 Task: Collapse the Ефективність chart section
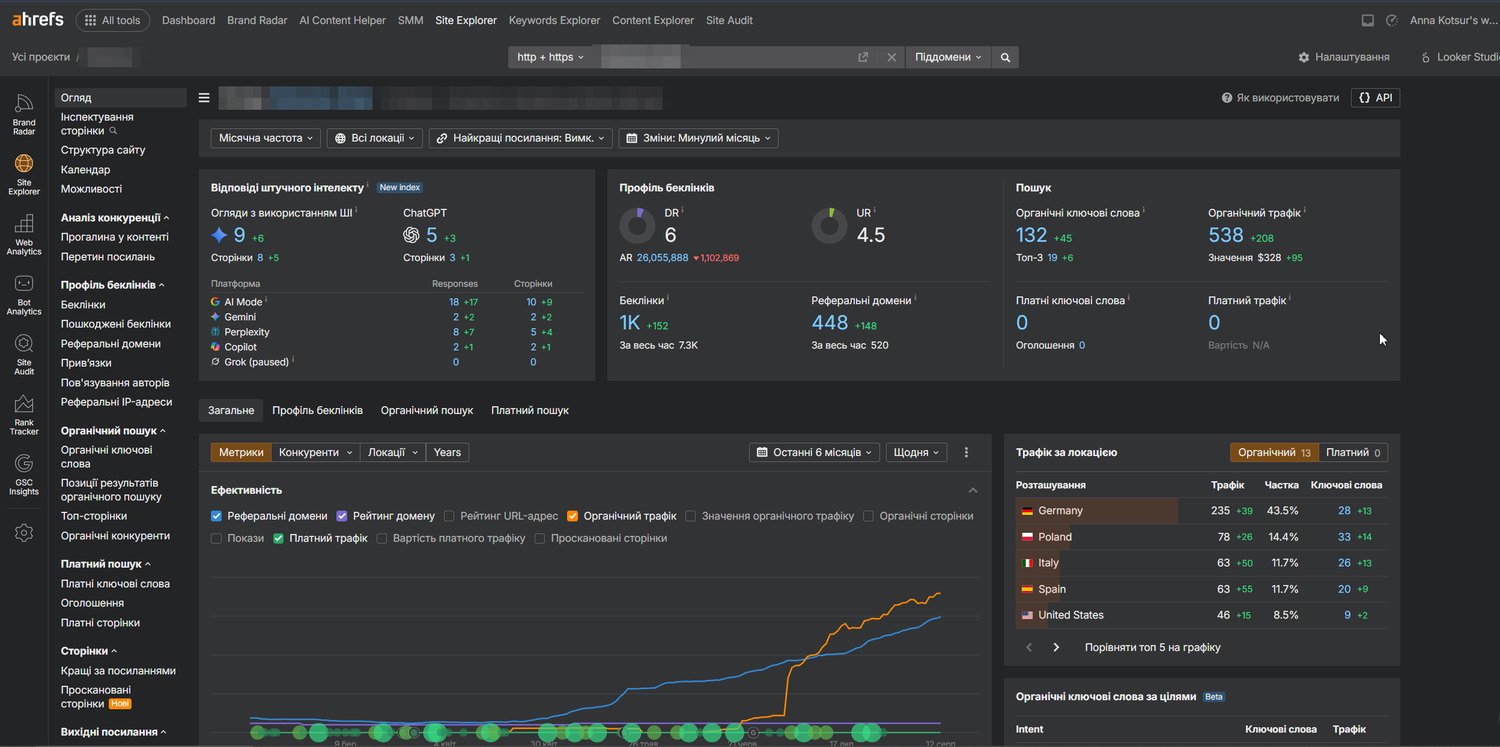[973, 490]
